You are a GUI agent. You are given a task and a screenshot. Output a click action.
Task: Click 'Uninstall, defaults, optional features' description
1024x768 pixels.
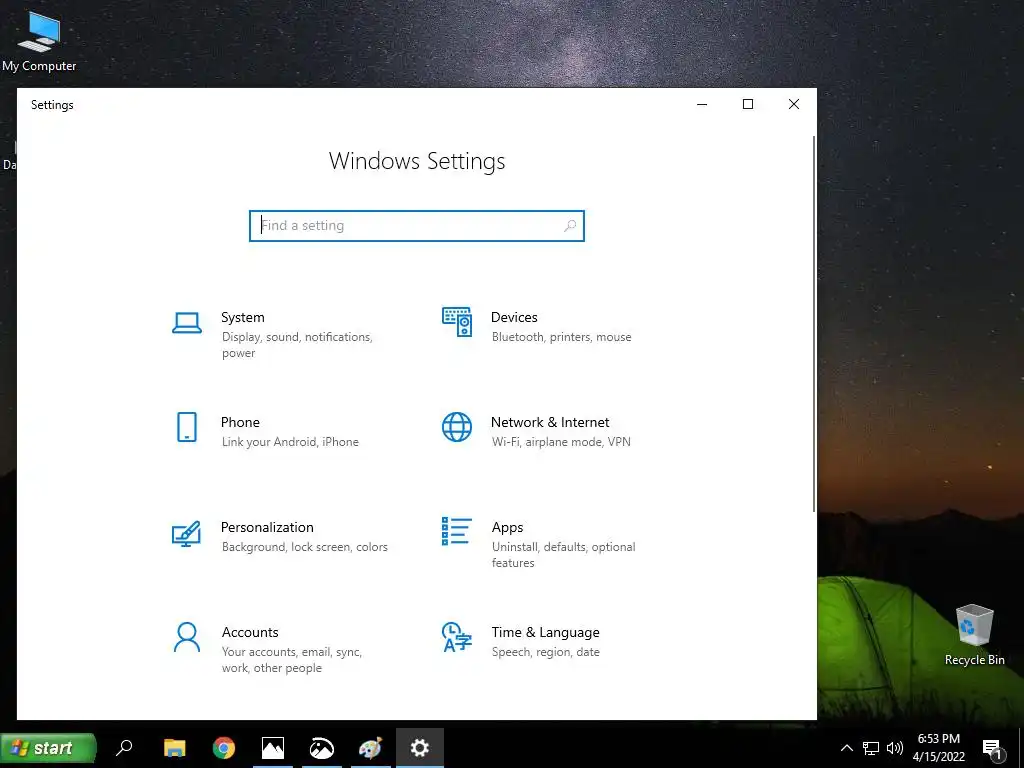pos(564,554)
